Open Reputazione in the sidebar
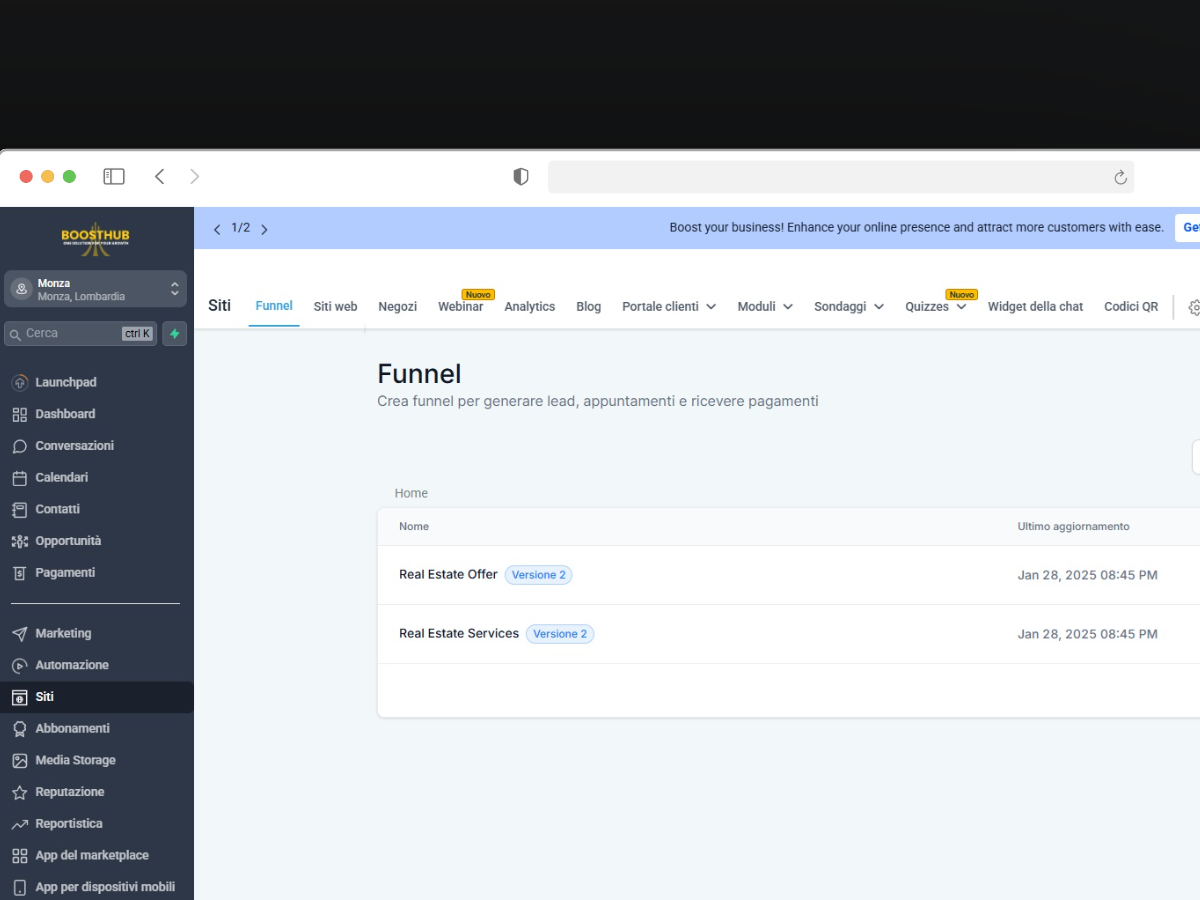 click(x=69, y=792)
